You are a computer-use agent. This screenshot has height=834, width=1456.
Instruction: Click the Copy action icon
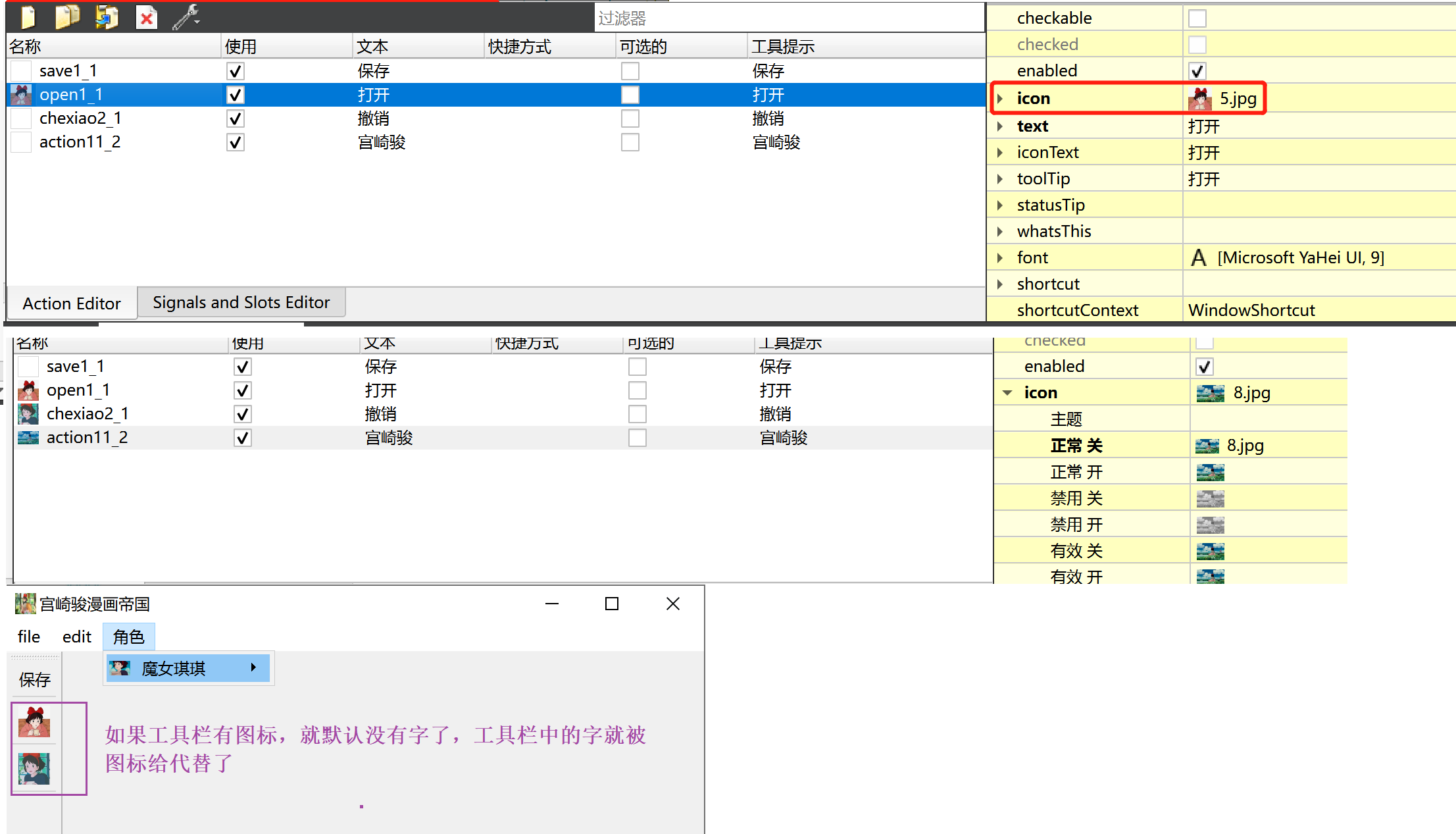tap(66, 17)
